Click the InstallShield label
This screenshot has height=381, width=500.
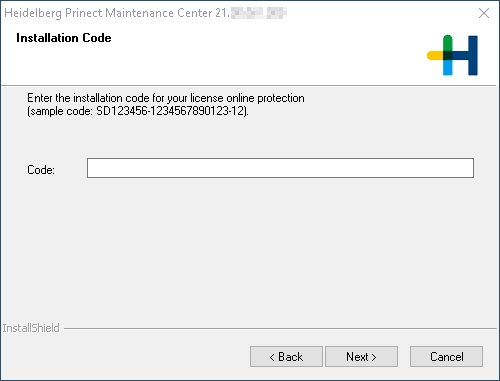click(x=31, y=328)
